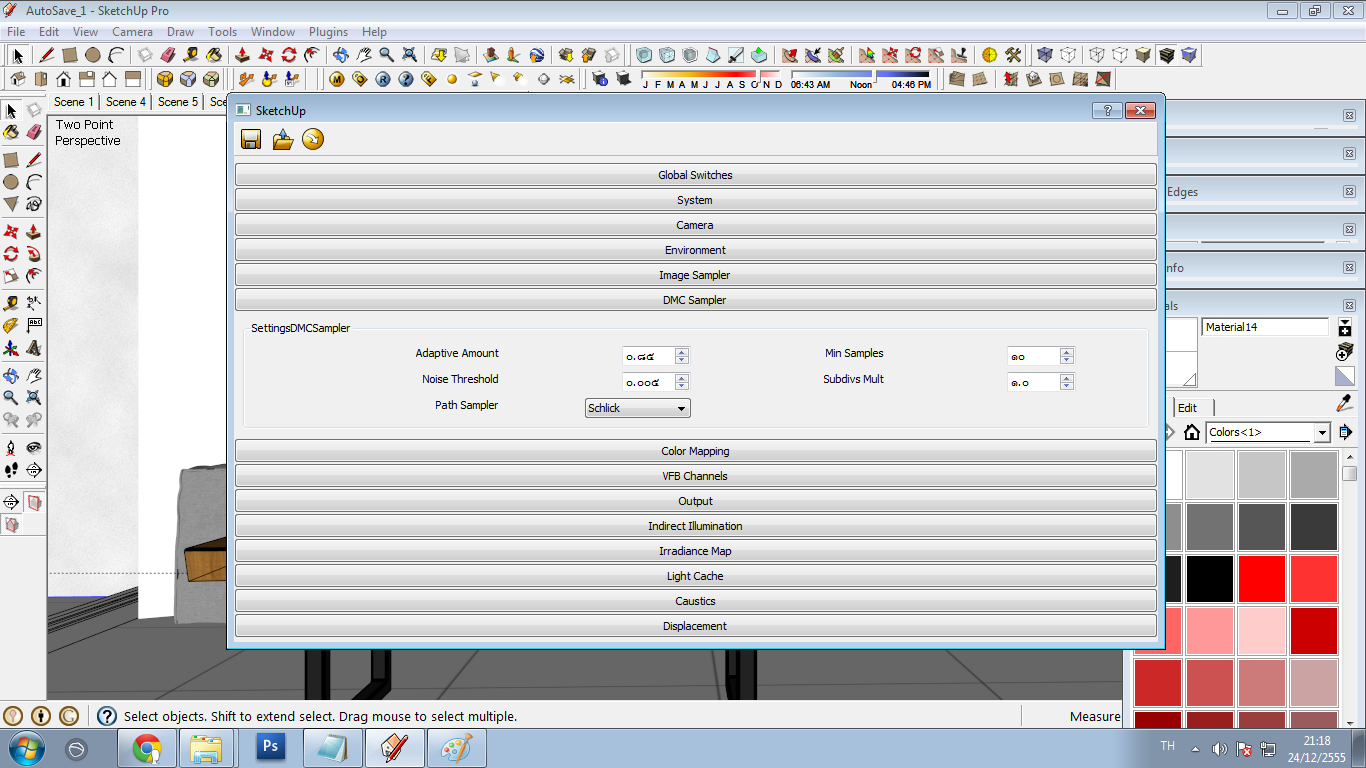Screen dimensions: 1366x768
Task: Switch to the Scene 4 tab
Action: (126, 101)
